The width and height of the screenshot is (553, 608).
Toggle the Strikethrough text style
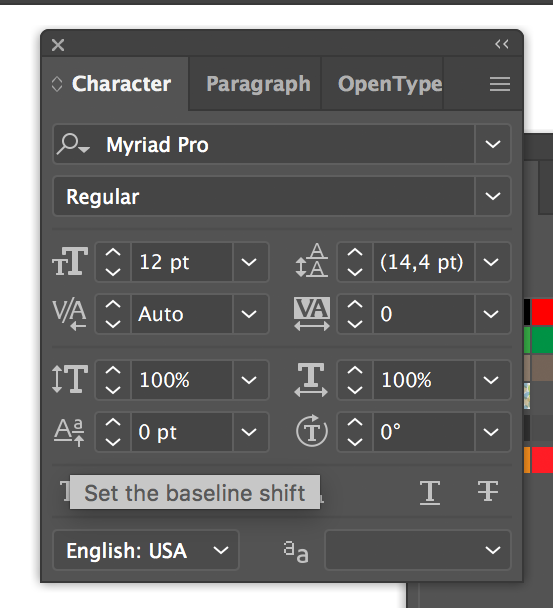(487, 492)
